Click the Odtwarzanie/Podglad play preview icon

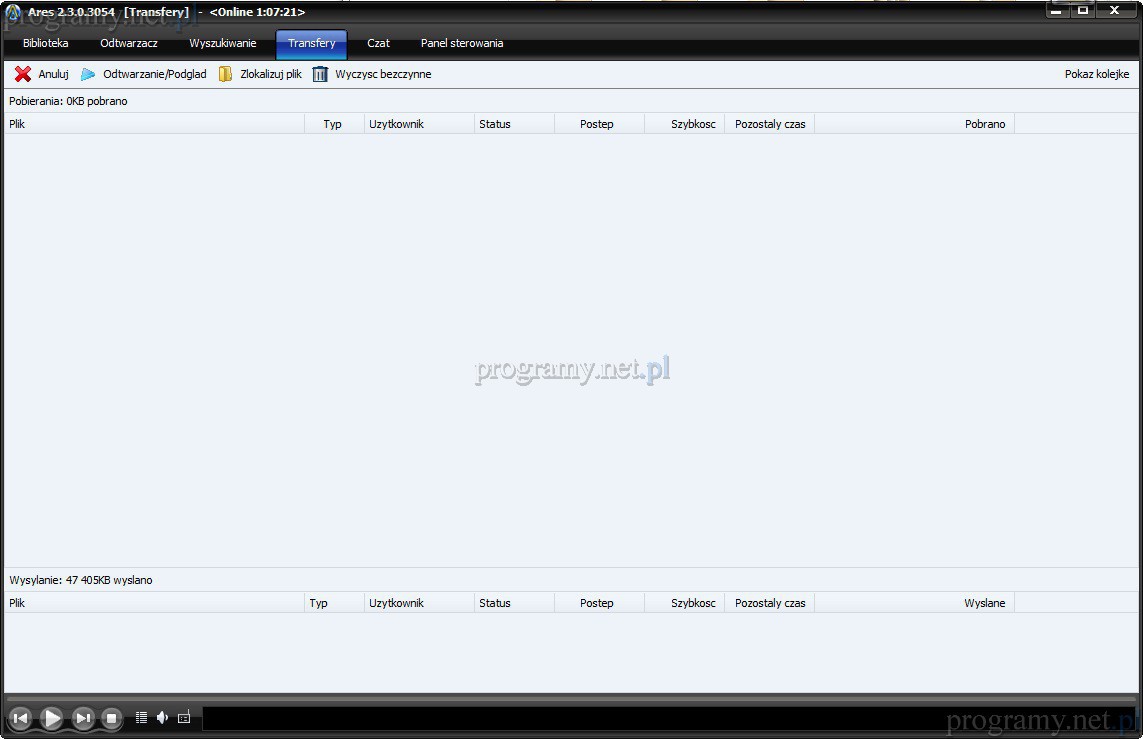88,74
